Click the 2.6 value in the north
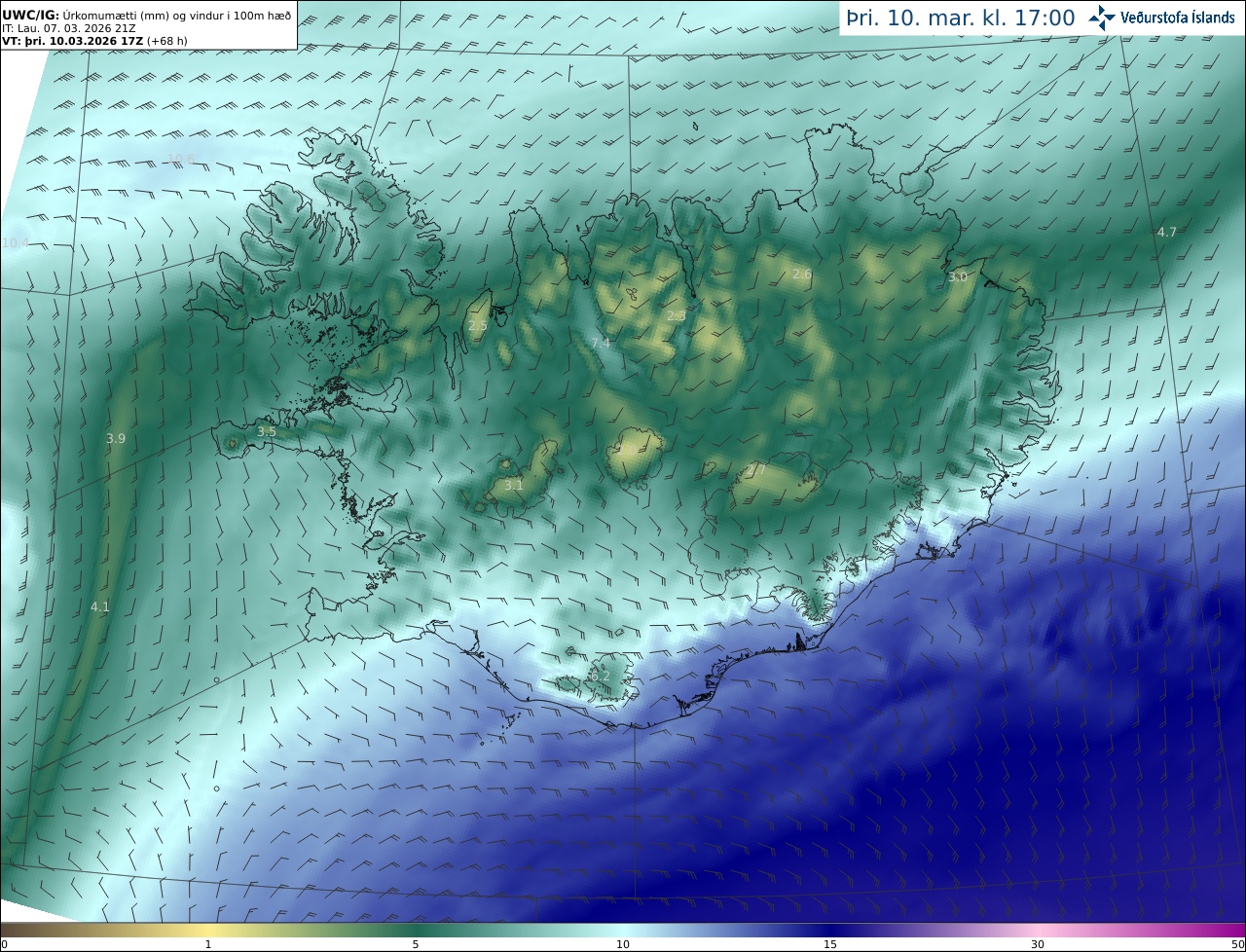 (x=802, y=275)
